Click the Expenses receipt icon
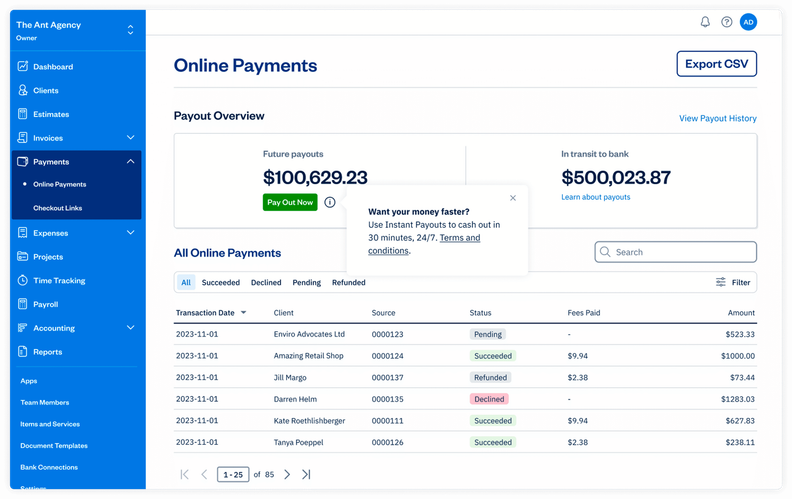Image resolution: width=792 pixels, height=499 pixels. [x=22, y=232]
